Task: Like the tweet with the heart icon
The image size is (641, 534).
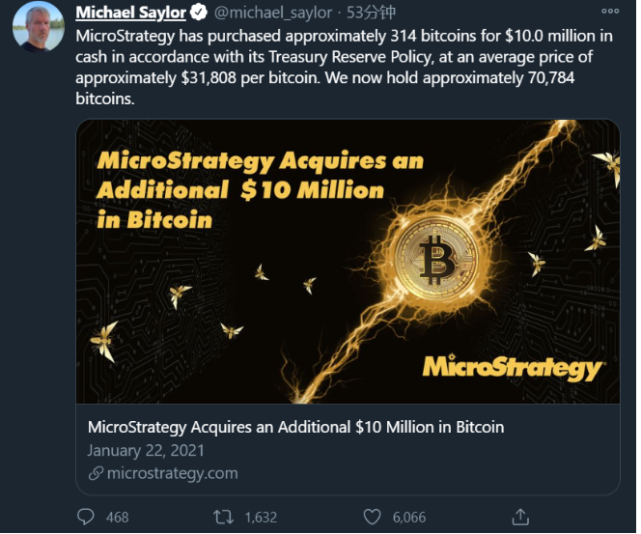Action: [372, 517]
